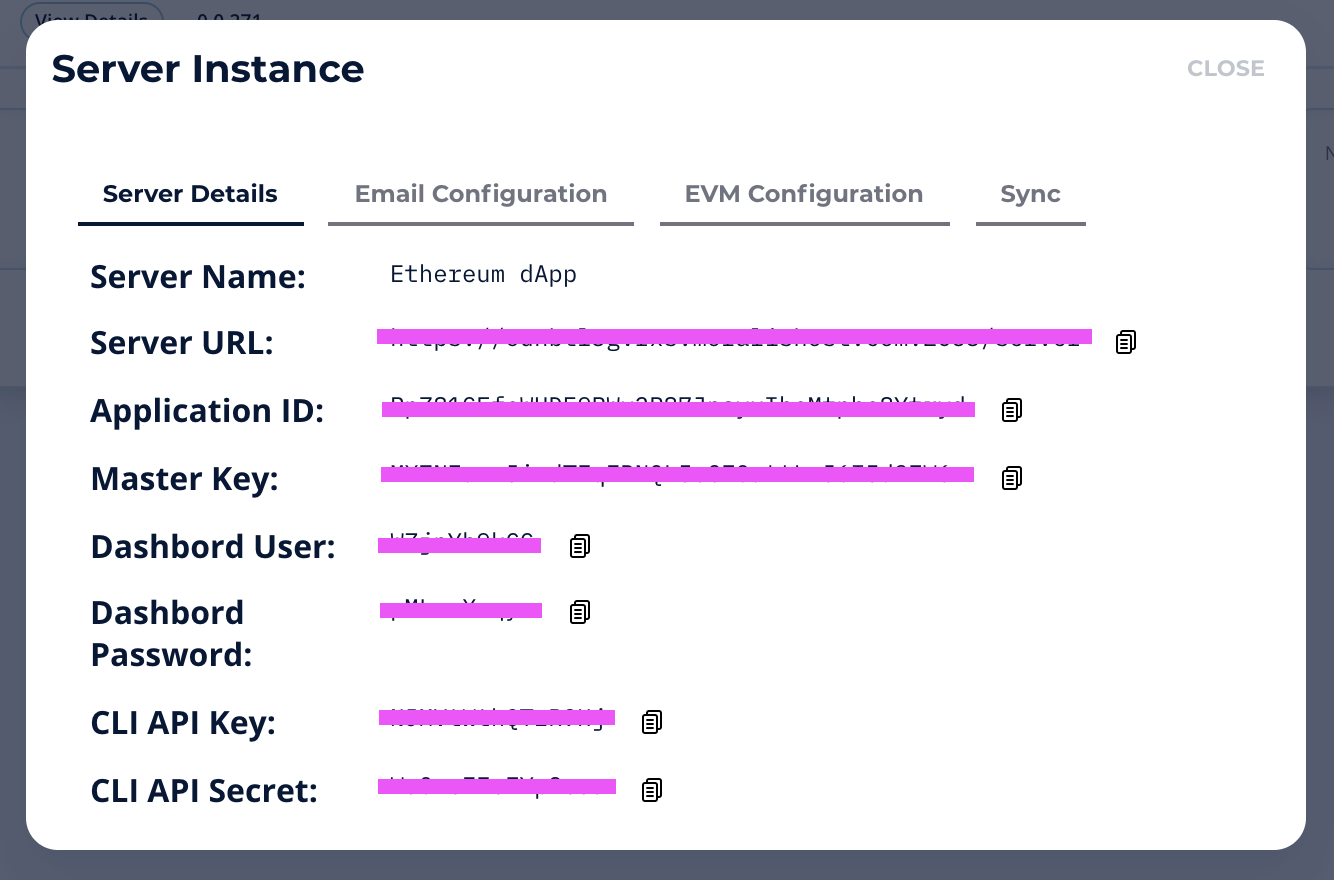
Task: Copy the Application ID value
Action: [x=1012, y=410]
